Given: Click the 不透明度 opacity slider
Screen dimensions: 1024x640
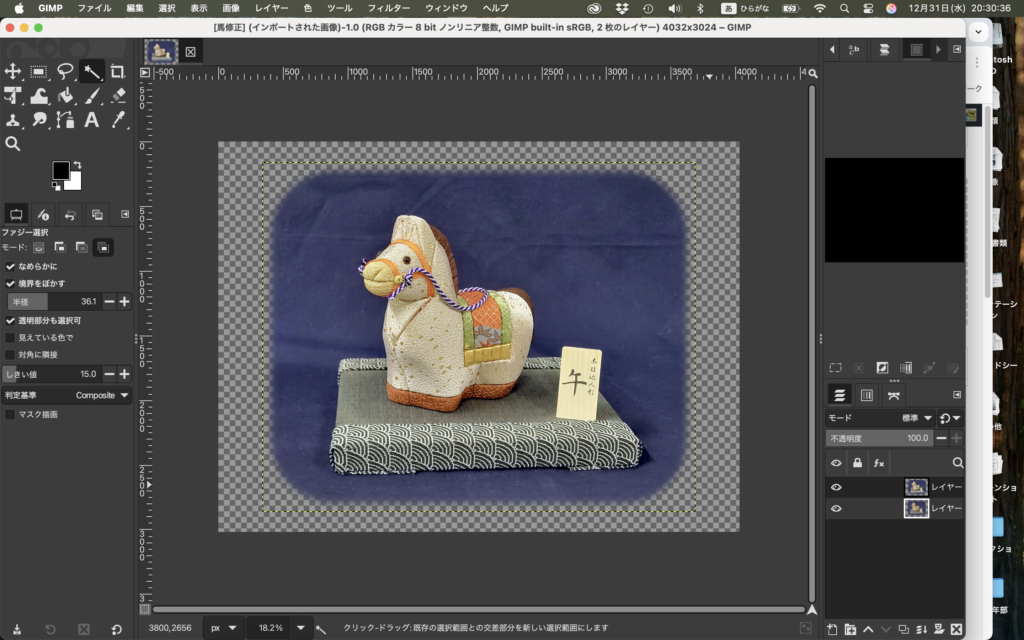Looking at the screenshot, I should tap(880, 438).
